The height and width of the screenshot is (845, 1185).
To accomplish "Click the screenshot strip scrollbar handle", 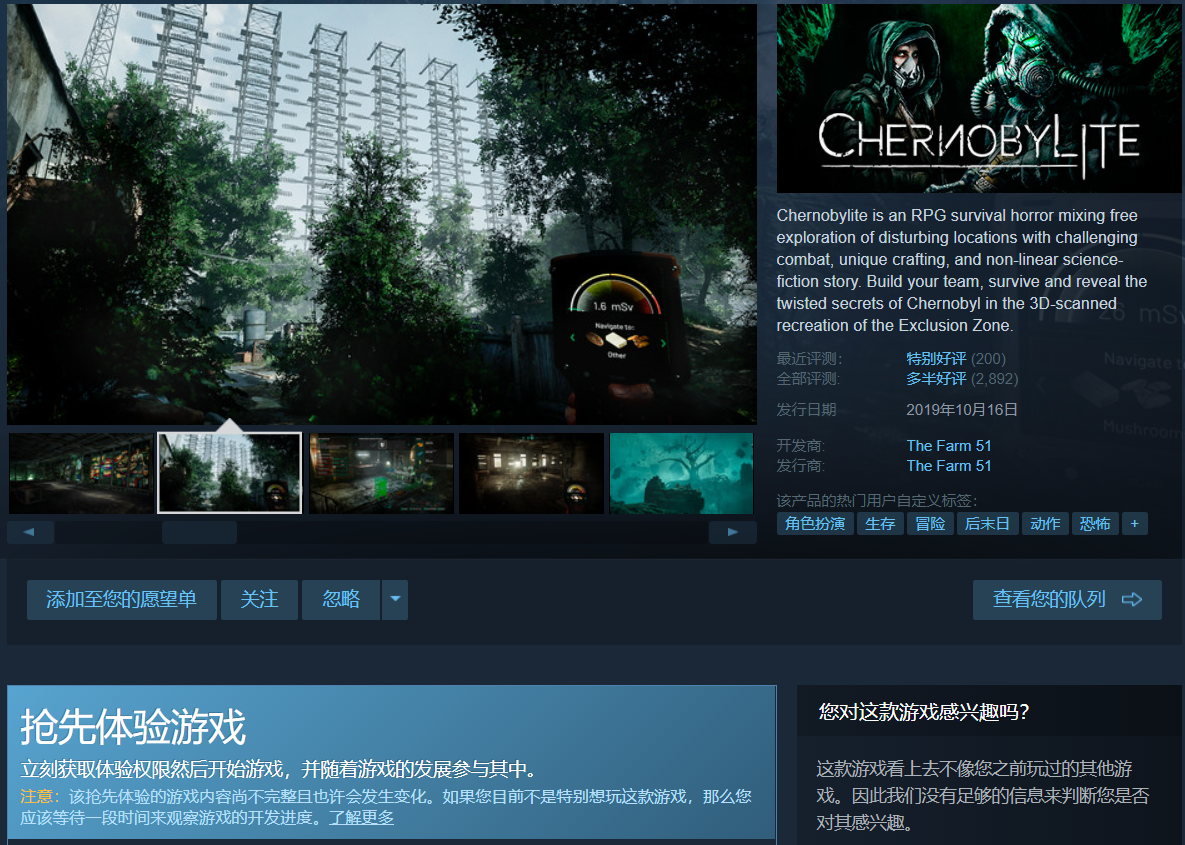I will point(200,532).
